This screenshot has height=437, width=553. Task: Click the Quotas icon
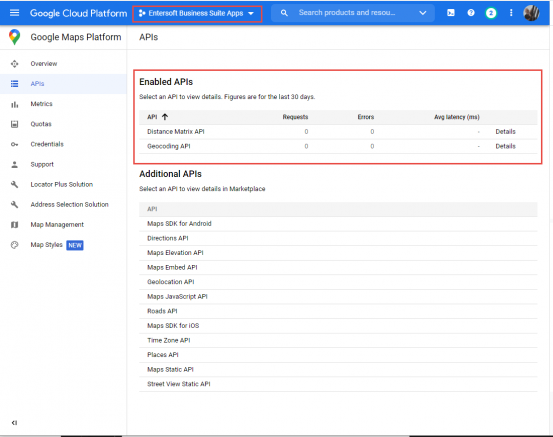point(14,124)
